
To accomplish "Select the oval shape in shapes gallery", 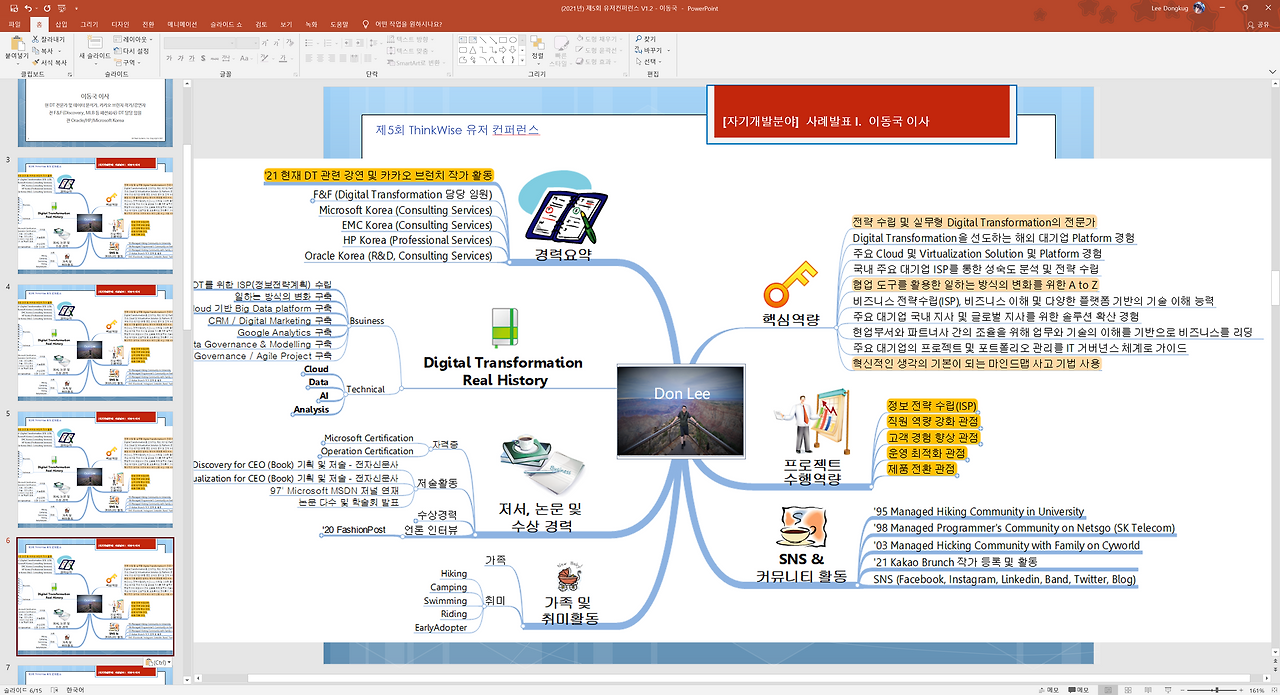I will coord(512,39).
